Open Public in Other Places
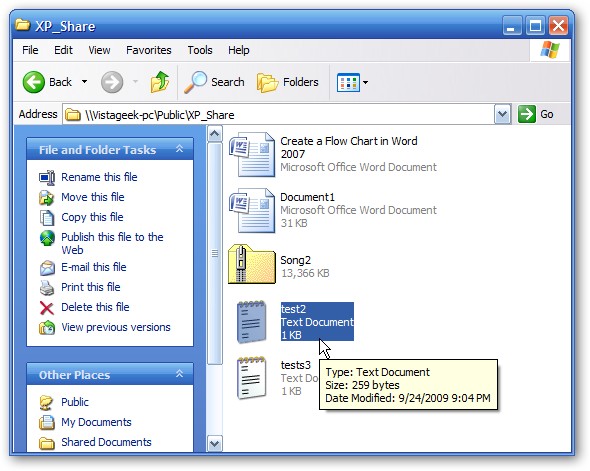Viewport: 590px width, 471px height. (x=75, y=402)
